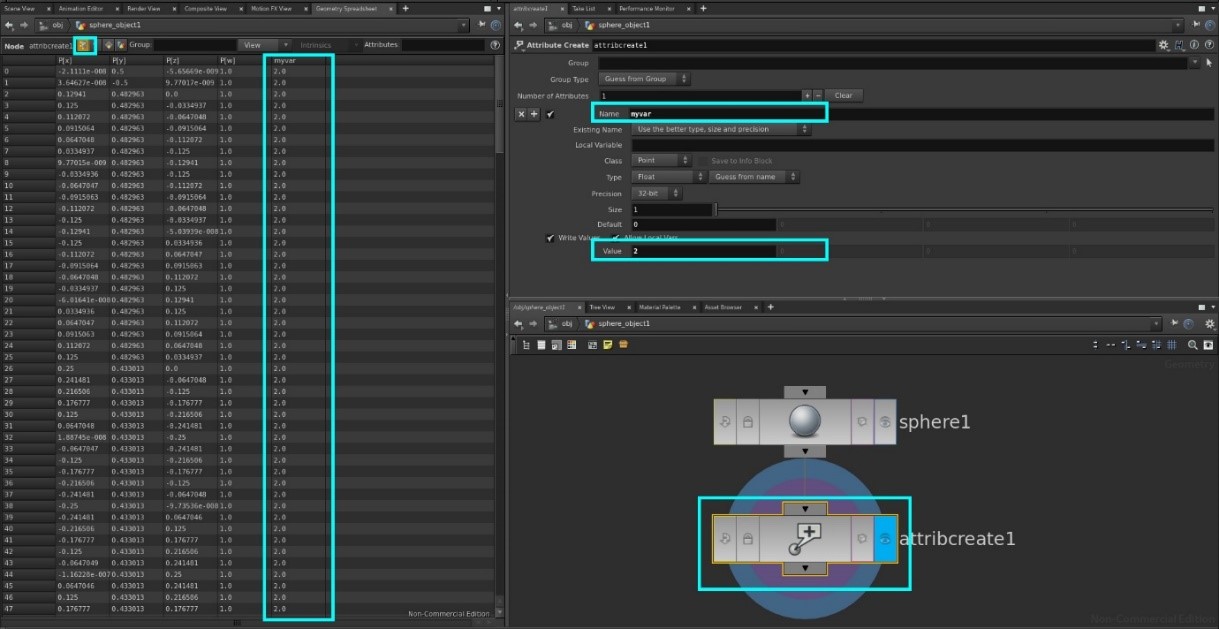
Task: Click the pin icon beside the path bar
Action: (x=1174, y=324)
